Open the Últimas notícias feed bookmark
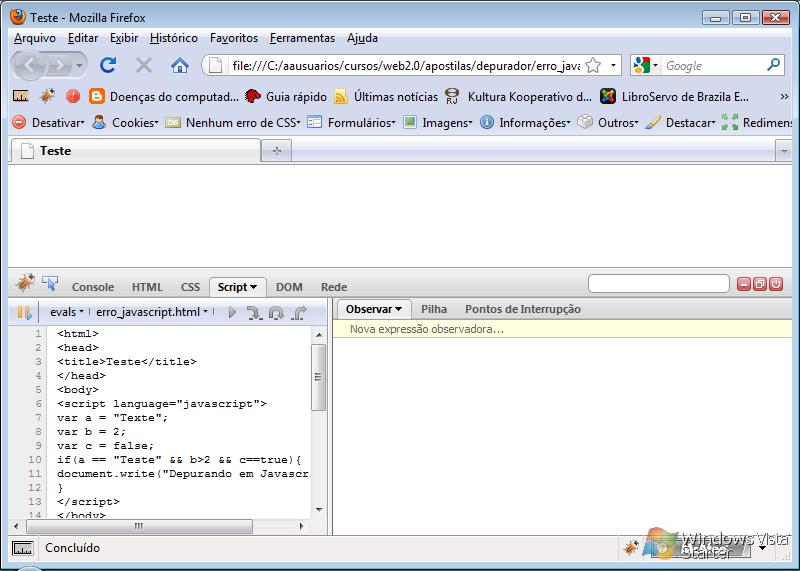800x571 pixels. click(x=386, y=96)
